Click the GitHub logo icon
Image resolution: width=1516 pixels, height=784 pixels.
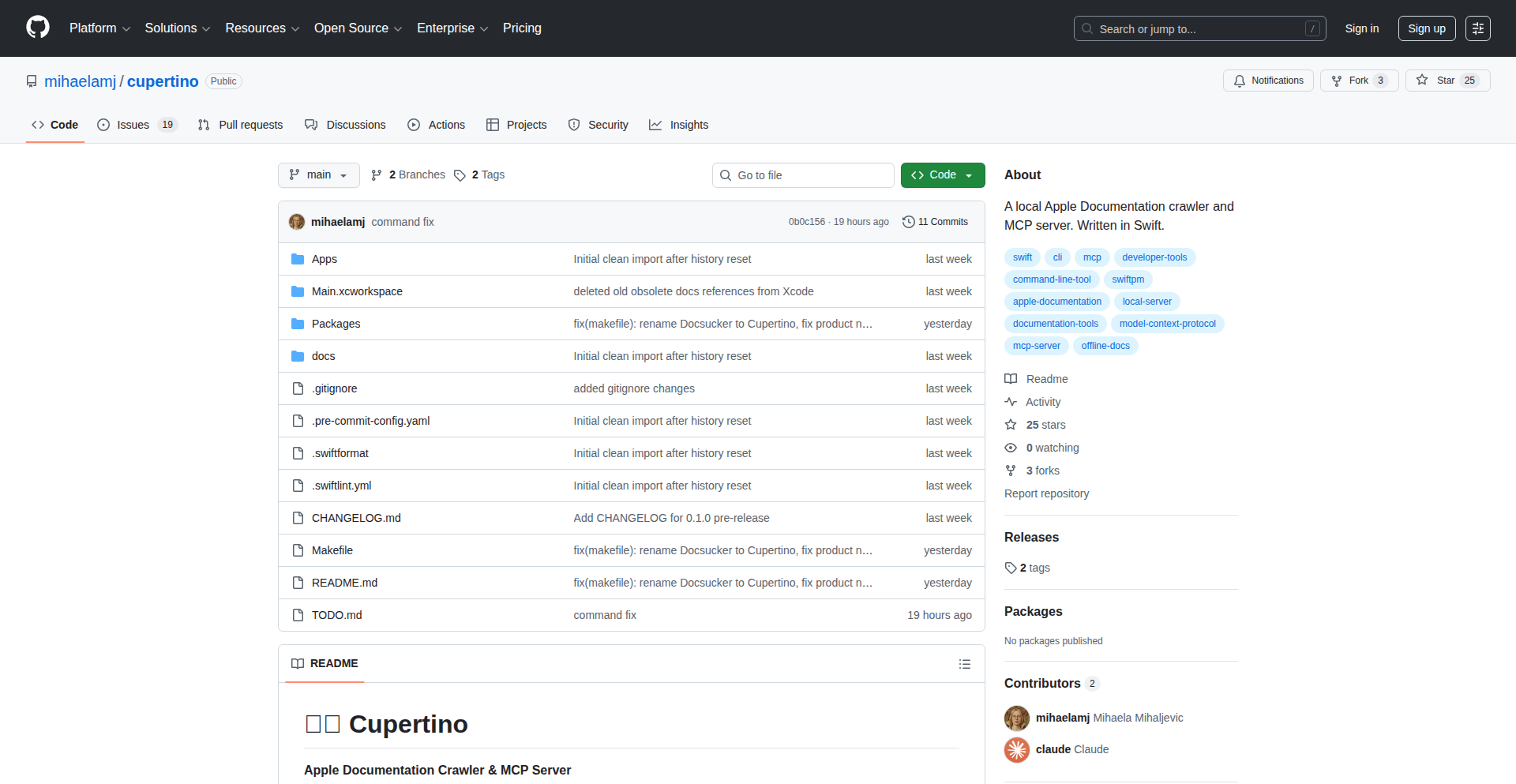click(36, 28)
